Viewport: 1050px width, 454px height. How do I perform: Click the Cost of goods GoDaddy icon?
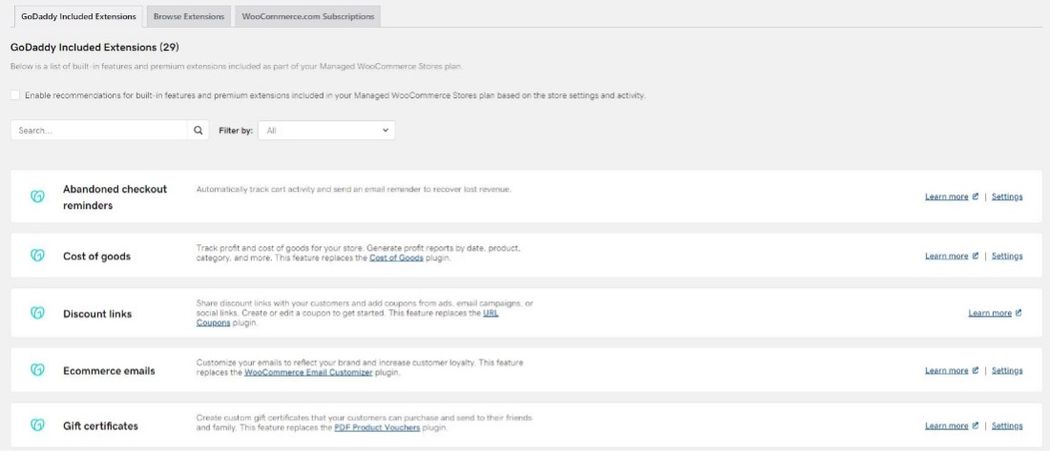[37, 256]
